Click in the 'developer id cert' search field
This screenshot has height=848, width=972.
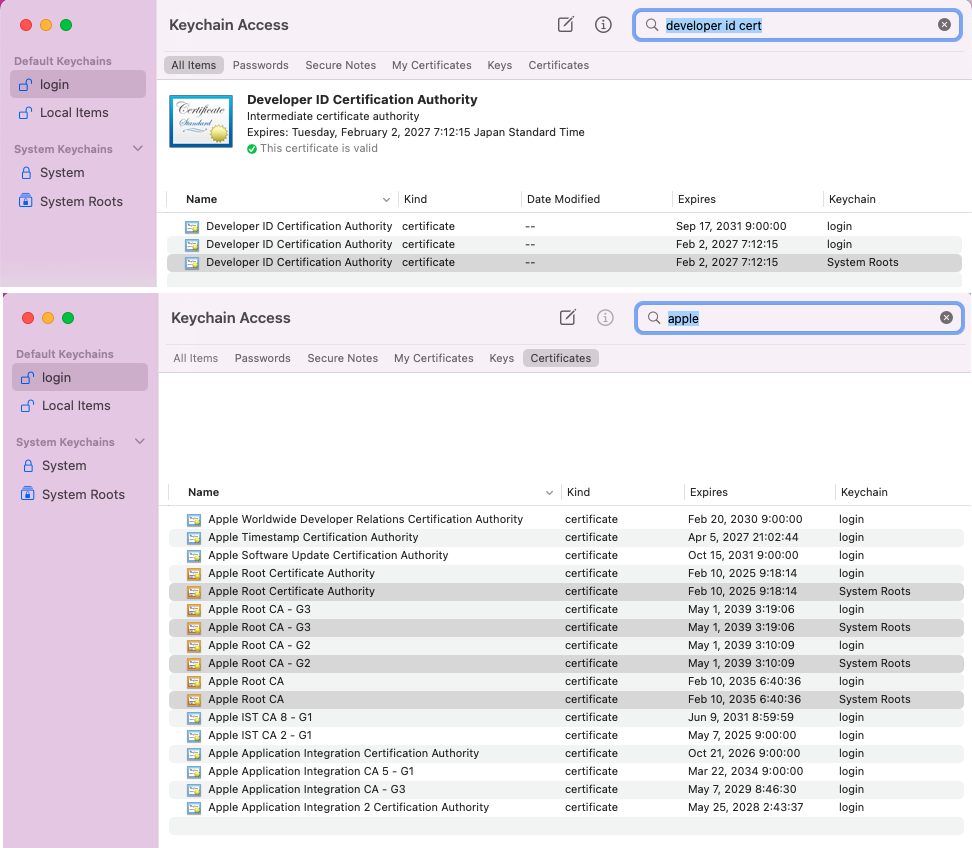(x=797, y=25)
